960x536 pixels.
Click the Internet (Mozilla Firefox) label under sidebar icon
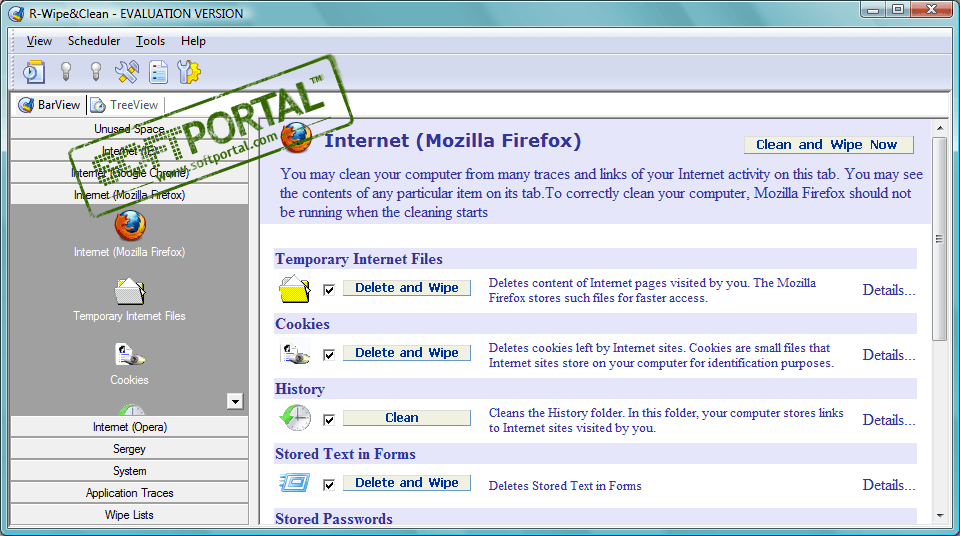coord(129,252)
